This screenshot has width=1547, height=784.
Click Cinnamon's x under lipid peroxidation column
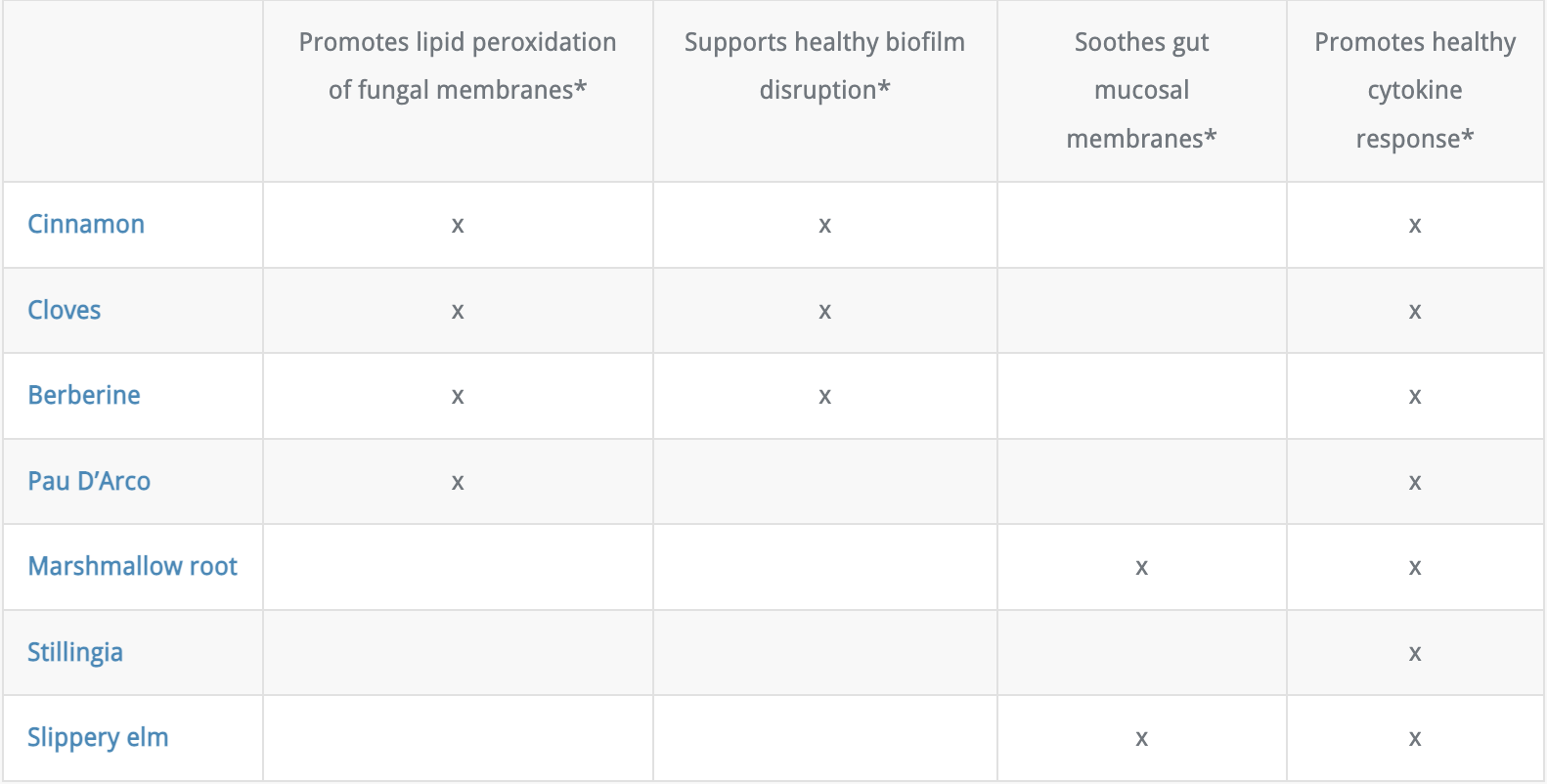click(x=458, y=226)
